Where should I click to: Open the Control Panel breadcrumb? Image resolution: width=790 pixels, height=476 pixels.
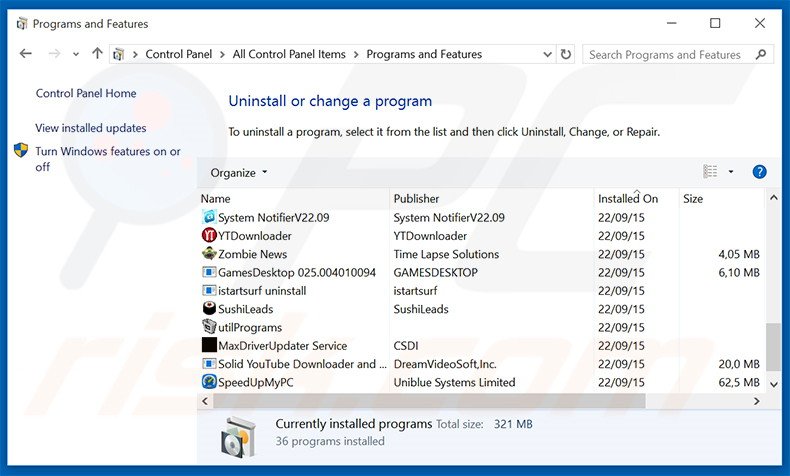click(x=179, y=54)
